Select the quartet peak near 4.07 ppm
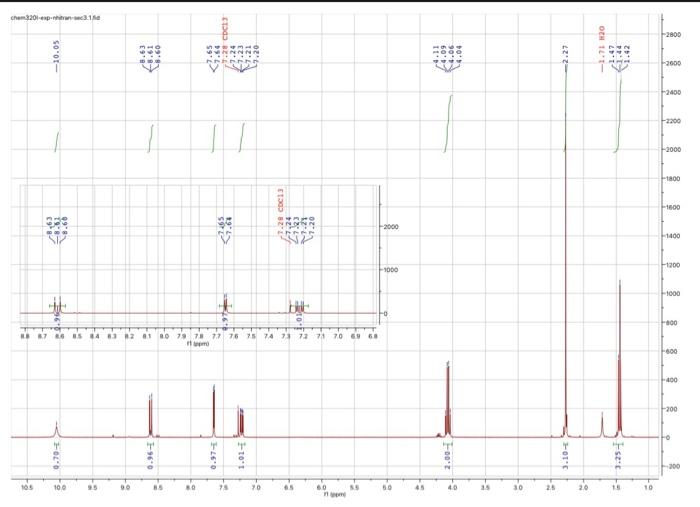 448,399
